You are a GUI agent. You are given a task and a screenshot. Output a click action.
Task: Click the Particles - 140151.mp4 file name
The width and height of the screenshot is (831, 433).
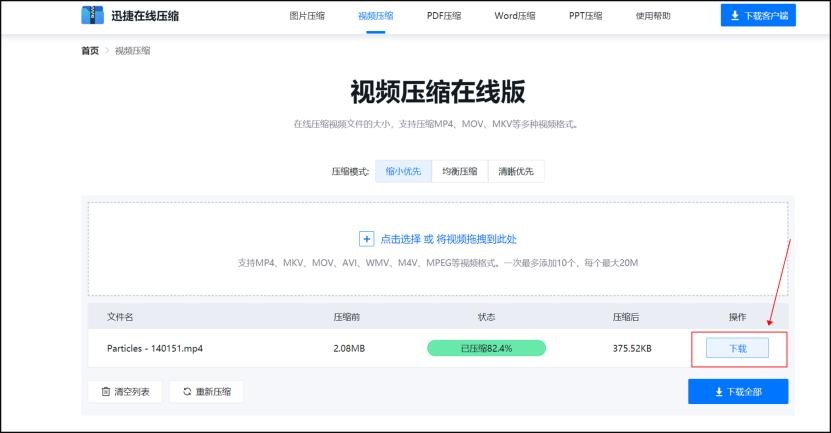tap(155, 348)
